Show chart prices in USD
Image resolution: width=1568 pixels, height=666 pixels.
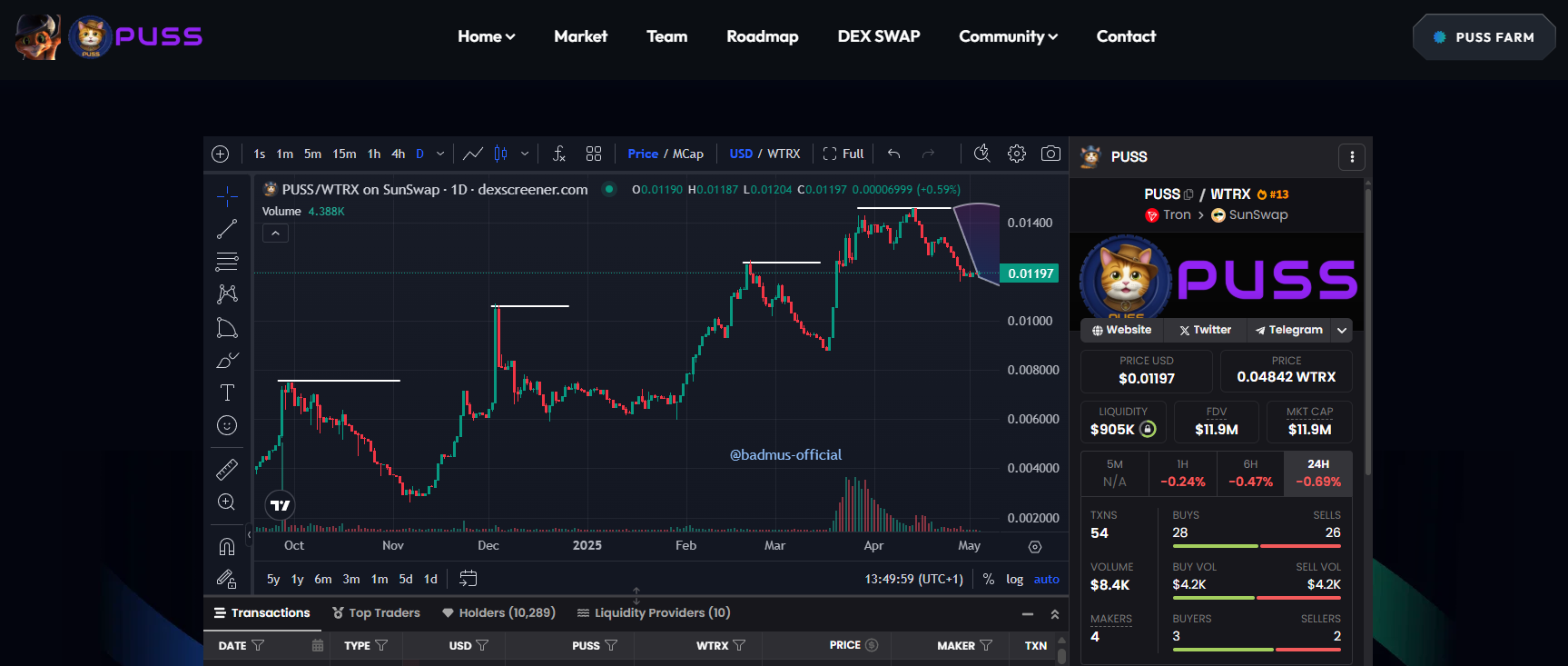pyautogui.click(x=741, y=154)
